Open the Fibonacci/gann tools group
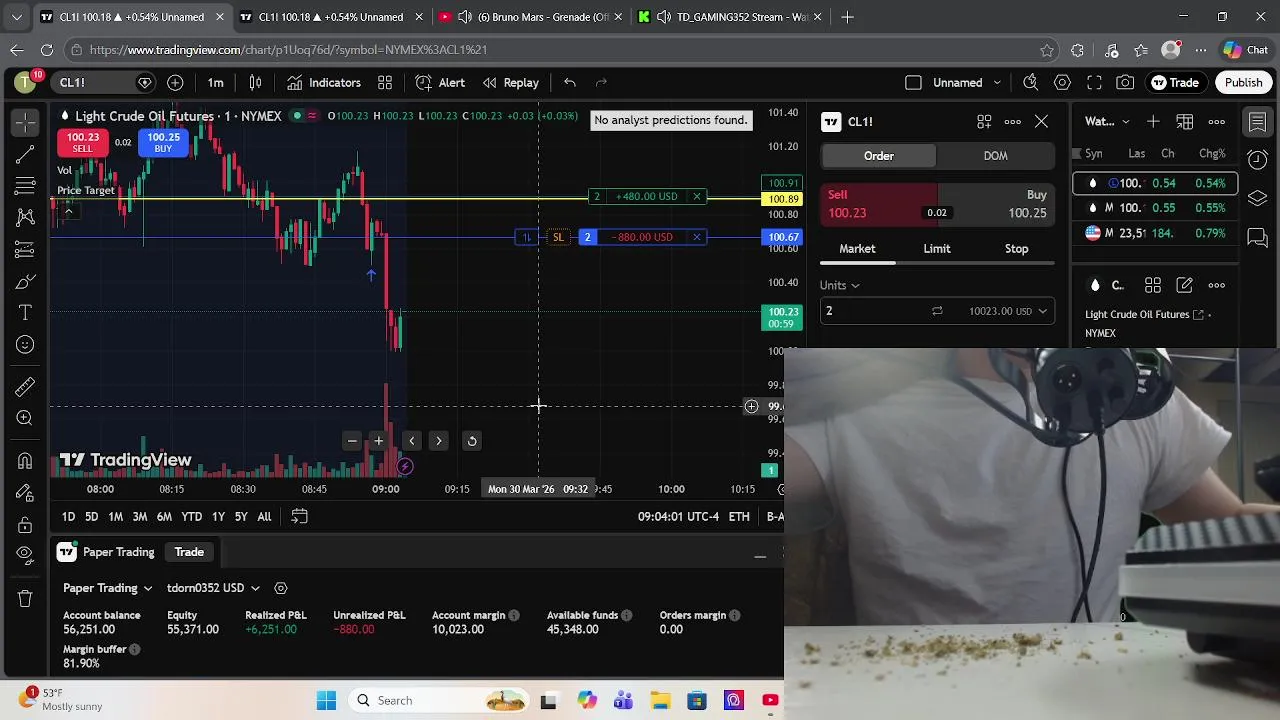Image resolution: width=1280 pixels, height=720 pixels. click(25, 186)
